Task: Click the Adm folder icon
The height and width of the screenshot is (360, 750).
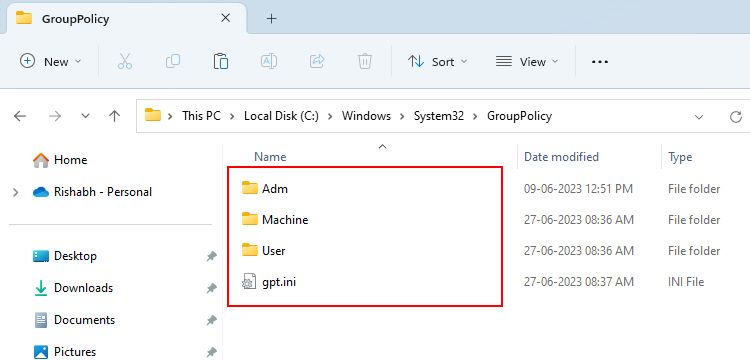Action: coord(250,188)
